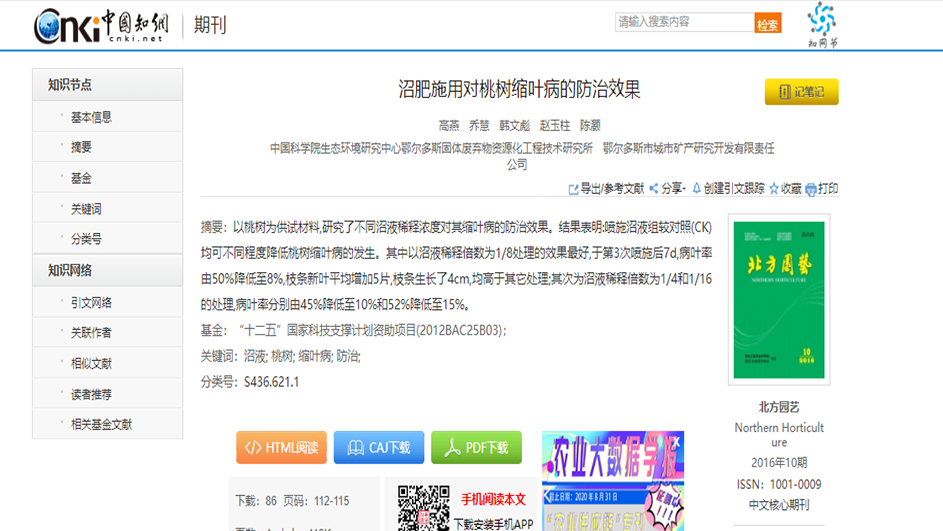
Task: Open the 记笔记 notes button
Action: (801, 92)
